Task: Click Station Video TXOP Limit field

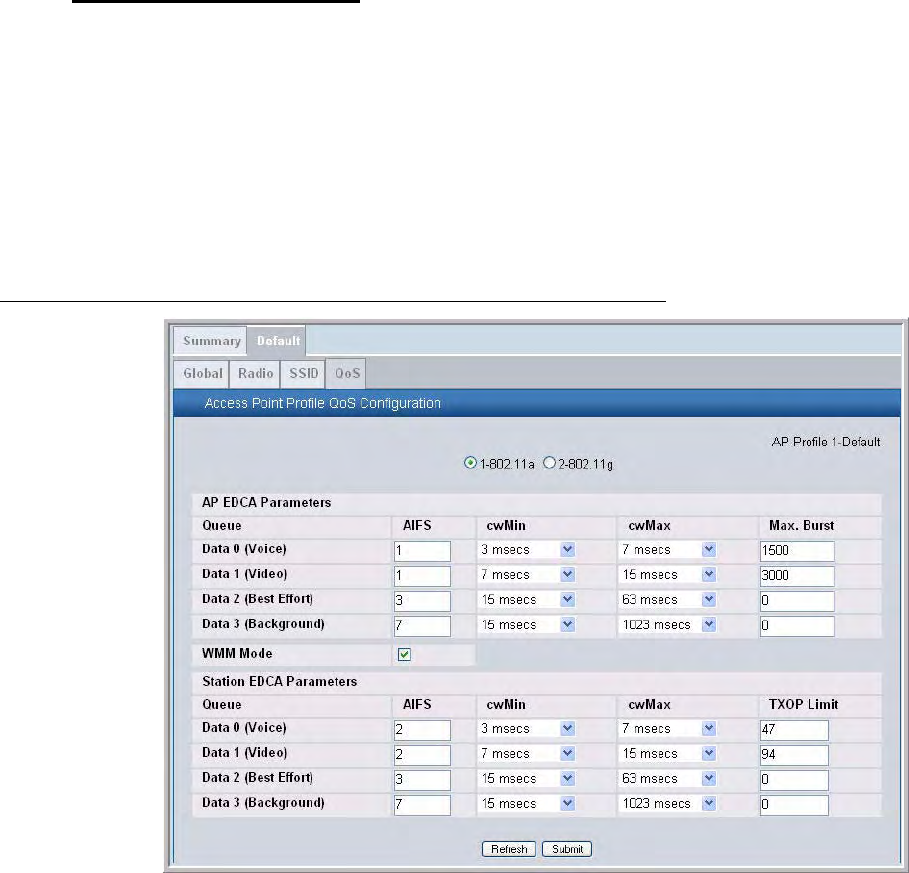Action: pyautogui.click(x=794, y=755)
